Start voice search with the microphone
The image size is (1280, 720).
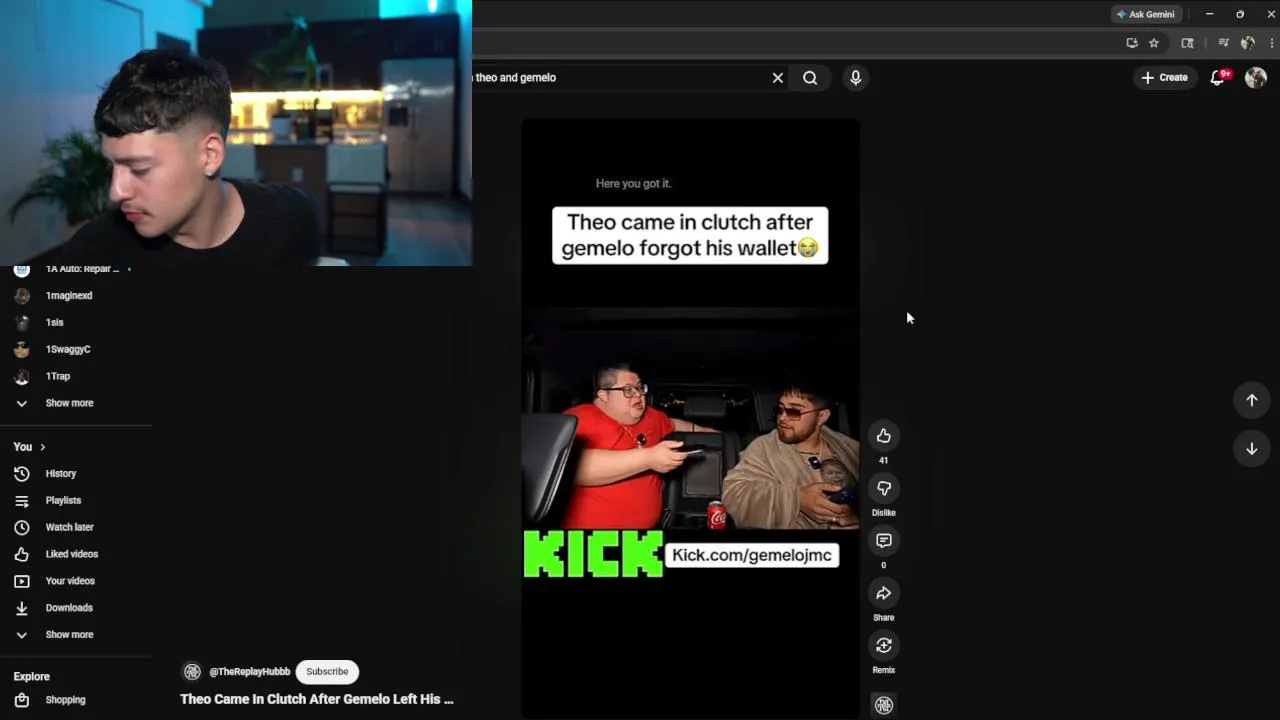855,77
